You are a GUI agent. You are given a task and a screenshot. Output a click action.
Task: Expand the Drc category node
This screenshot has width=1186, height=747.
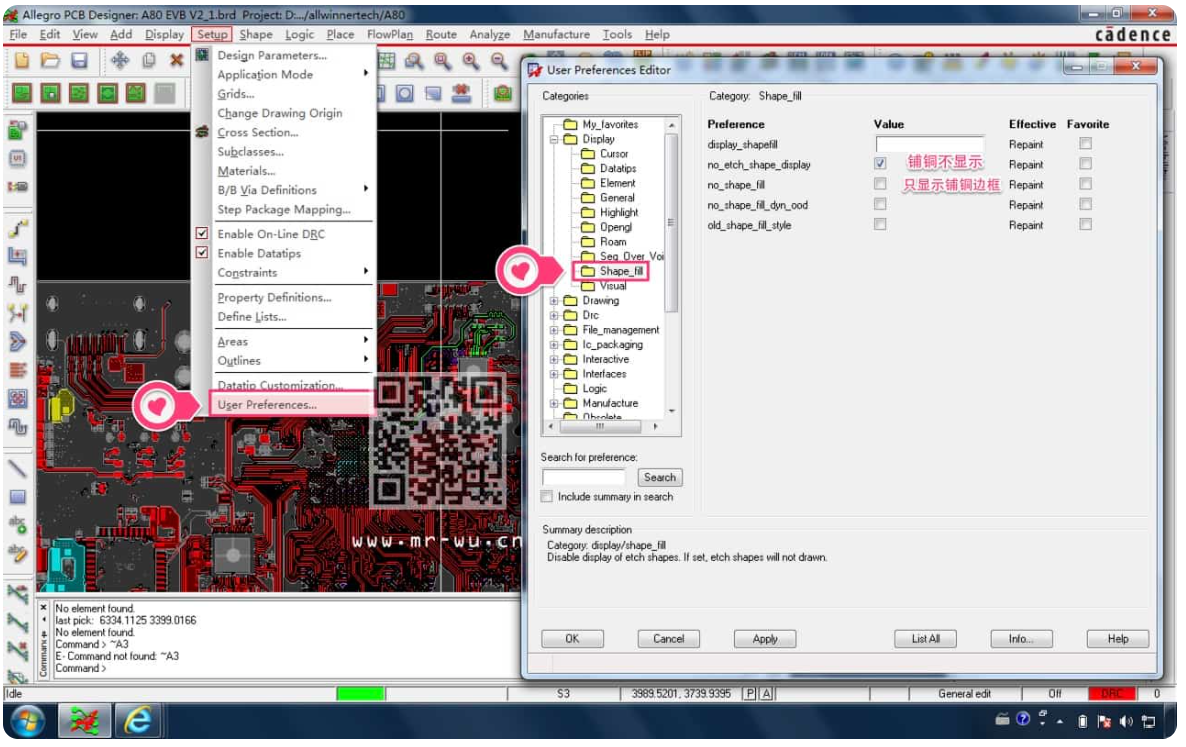554,315
